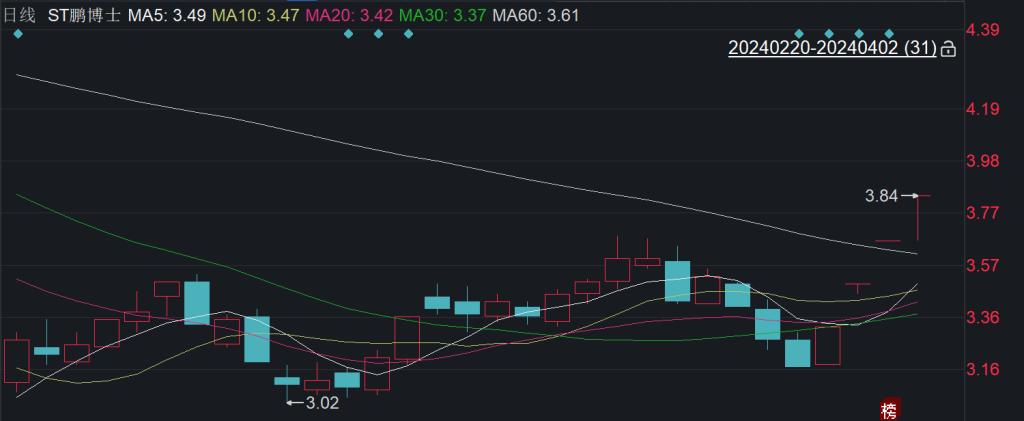Select the MA5: 3.49 indicator label
The width and height of the screenshot is (1024, 421).
pyautogui.click(x=167, y=15)
